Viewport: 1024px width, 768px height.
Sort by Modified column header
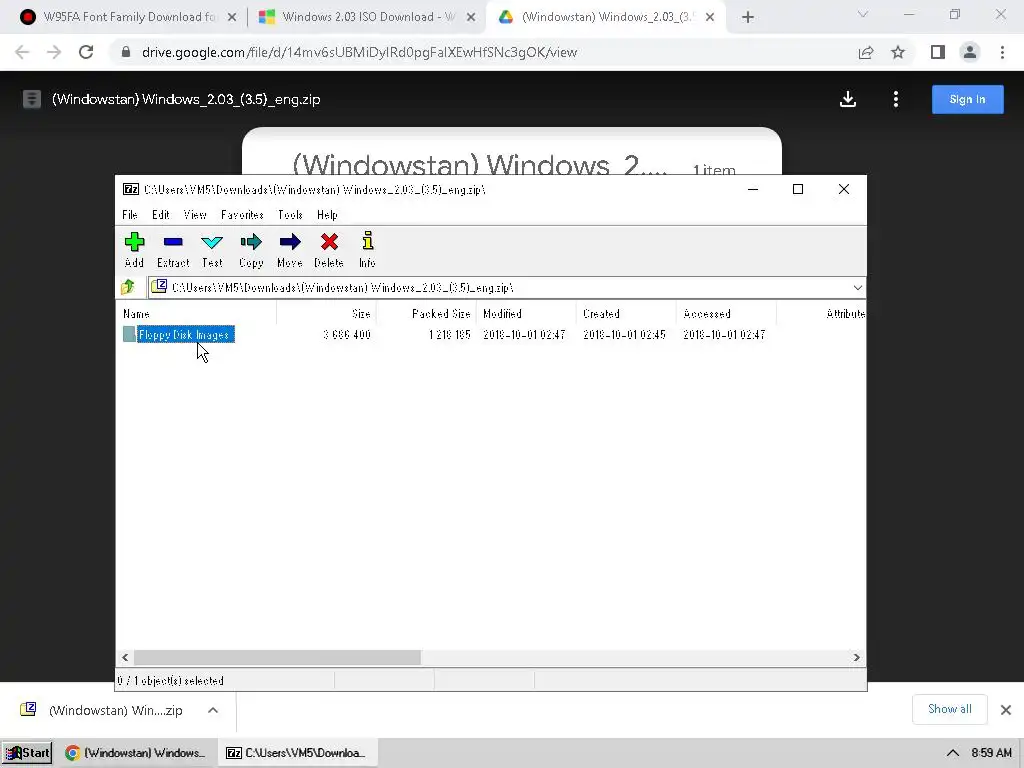[526, 313]
